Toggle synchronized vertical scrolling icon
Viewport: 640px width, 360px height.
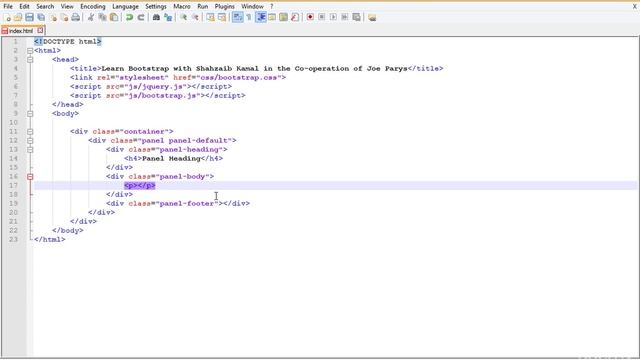[x=210, y=17]
